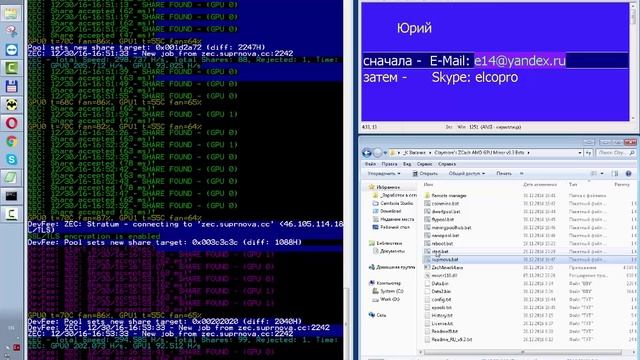Screen dimensions: 640x360
Task: Open recent pages dropdown next to forward button
Action: tap(386, 153)
